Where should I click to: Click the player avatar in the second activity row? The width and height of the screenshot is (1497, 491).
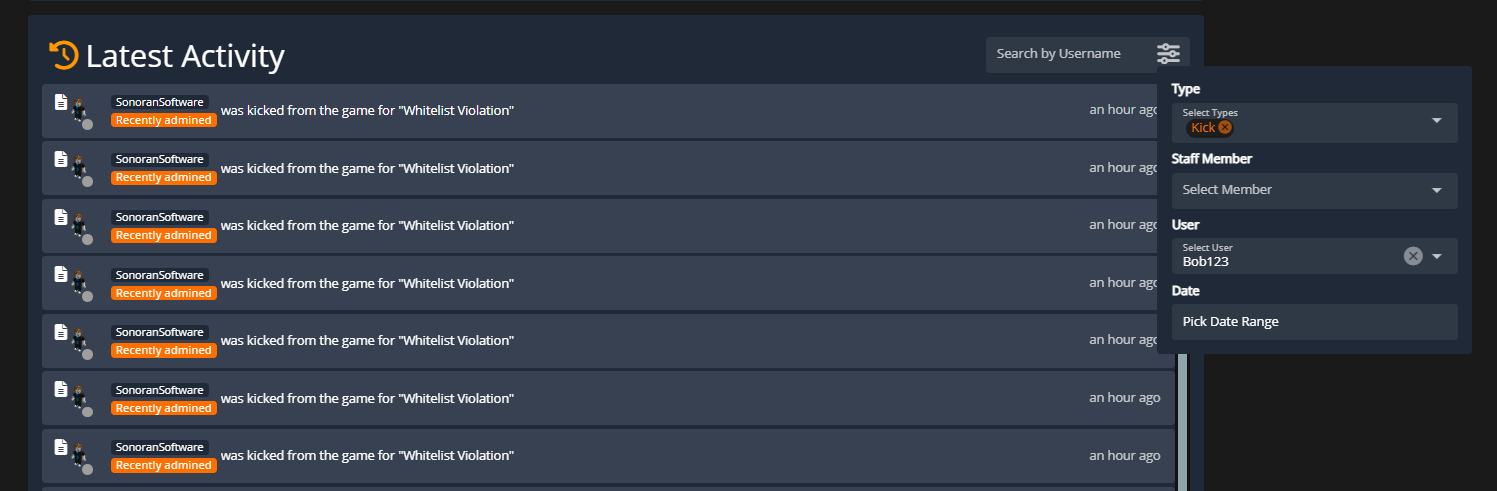click(x=80, y=172)
